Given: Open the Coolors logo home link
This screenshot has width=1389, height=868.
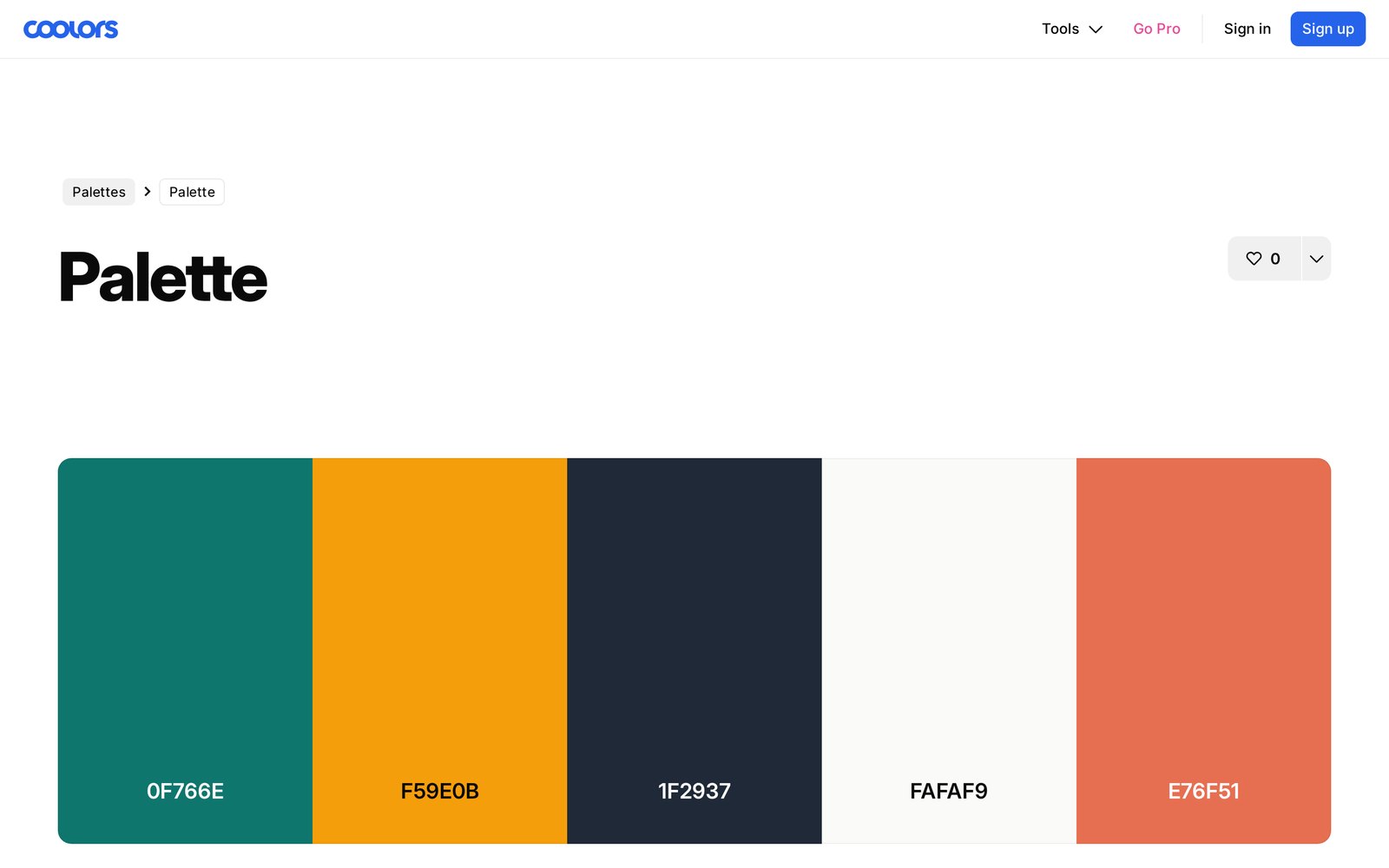Looking at the screenshot, I should (x=70, y=30).
